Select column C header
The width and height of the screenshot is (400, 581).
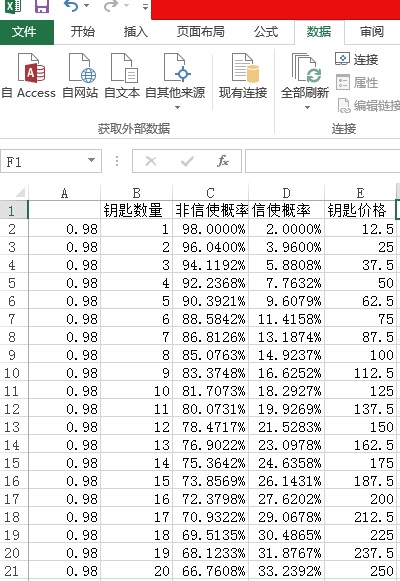210,193
